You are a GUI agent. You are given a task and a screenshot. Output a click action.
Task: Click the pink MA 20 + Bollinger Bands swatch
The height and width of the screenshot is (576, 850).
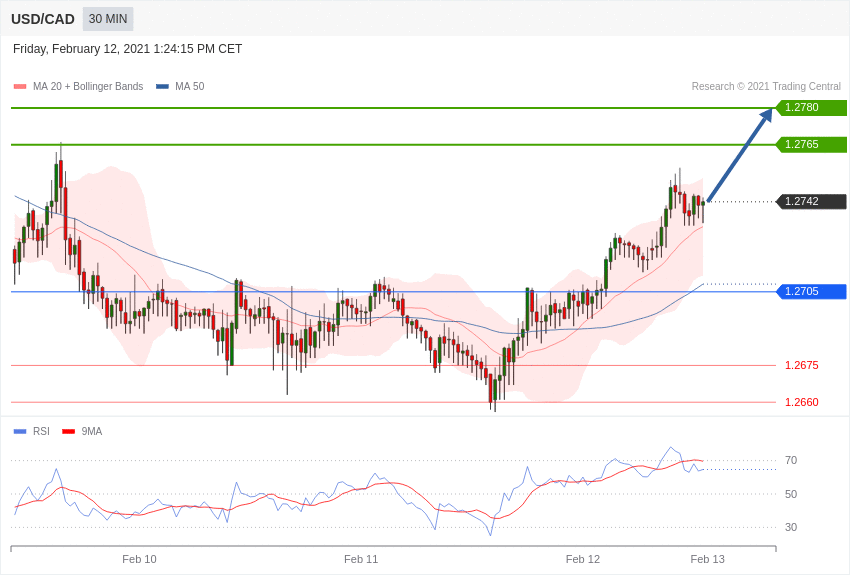click(20, 86)
